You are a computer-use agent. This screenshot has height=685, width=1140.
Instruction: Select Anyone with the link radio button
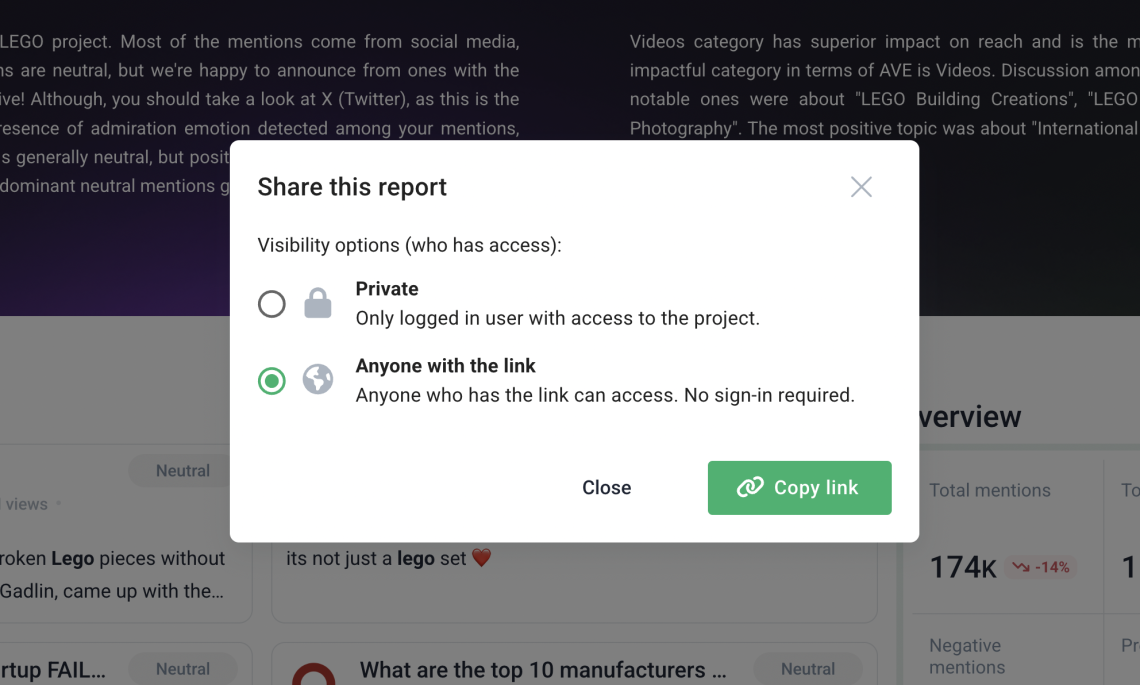click(272, 380)
